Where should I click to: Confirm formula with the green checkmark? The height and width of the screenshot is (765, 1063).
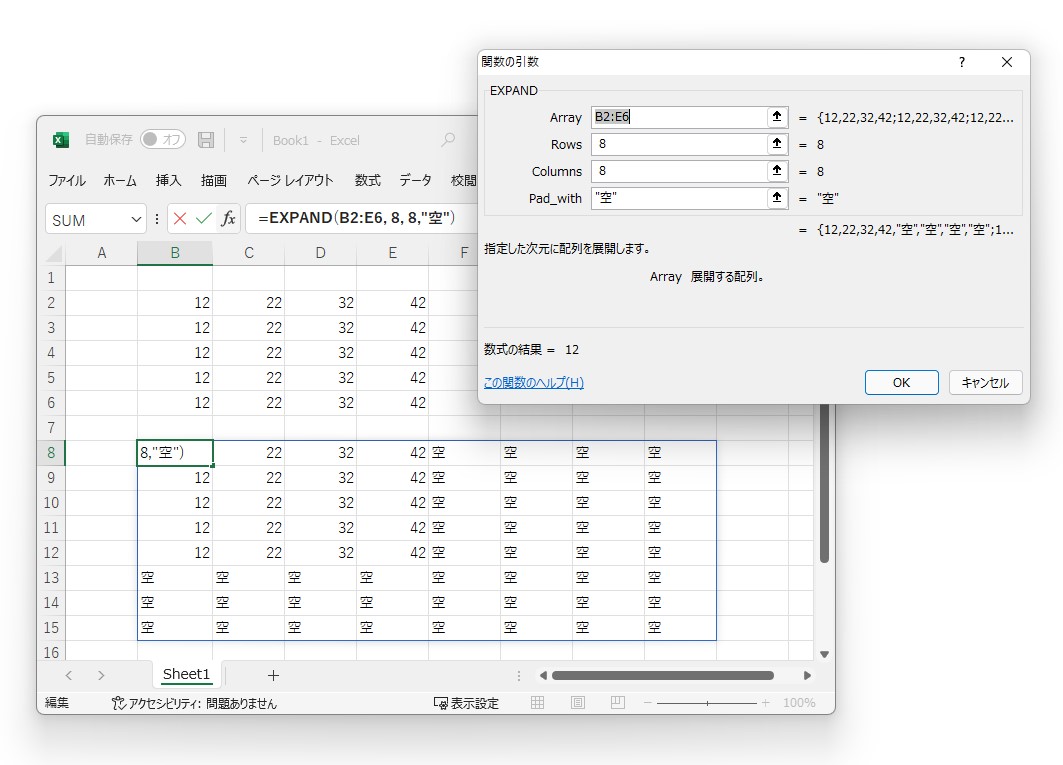pyautogui.click(x=203, y=218)
